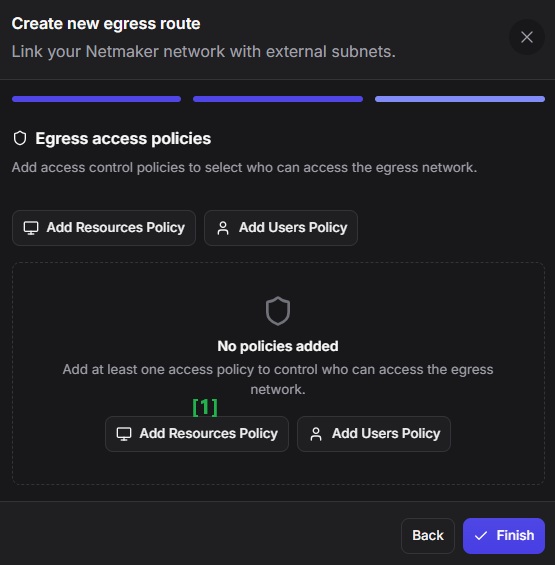The height and width of the screenshot is (565, 555).
Task: Go Back to the previous step
Action: pos(428,536)
